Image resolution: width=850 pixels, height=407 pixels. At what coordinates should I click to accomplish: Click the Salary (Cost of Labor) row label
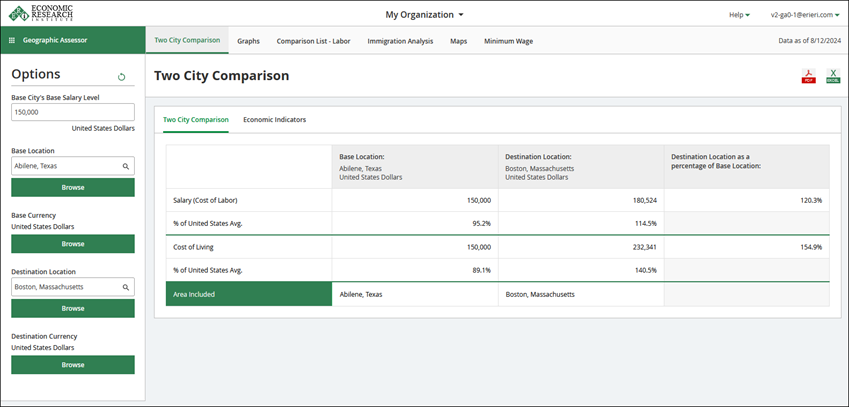tap(205, 201)
